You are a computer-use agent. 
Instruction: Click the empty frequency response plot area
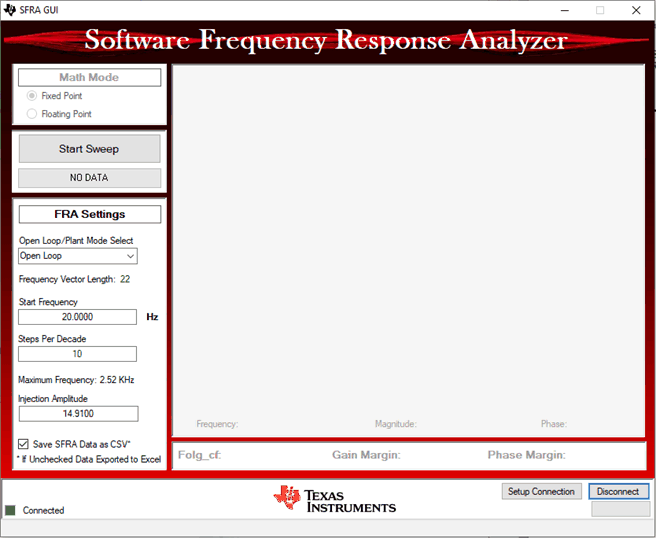tap(408, 240)
